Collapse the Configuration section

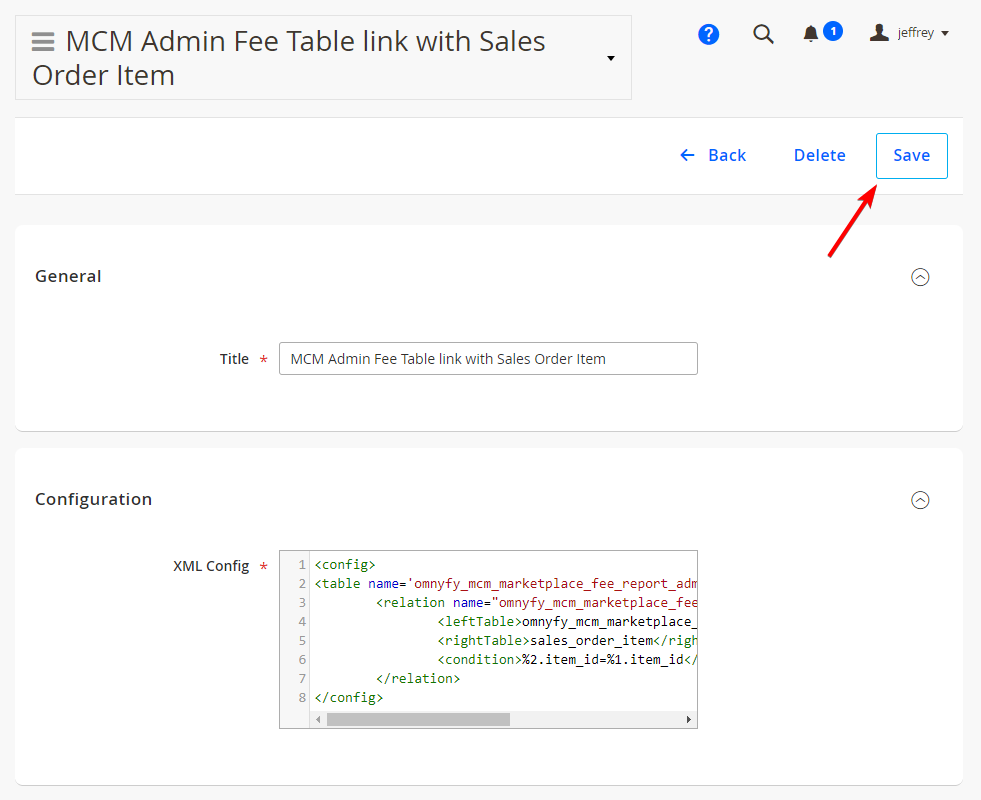920,500
